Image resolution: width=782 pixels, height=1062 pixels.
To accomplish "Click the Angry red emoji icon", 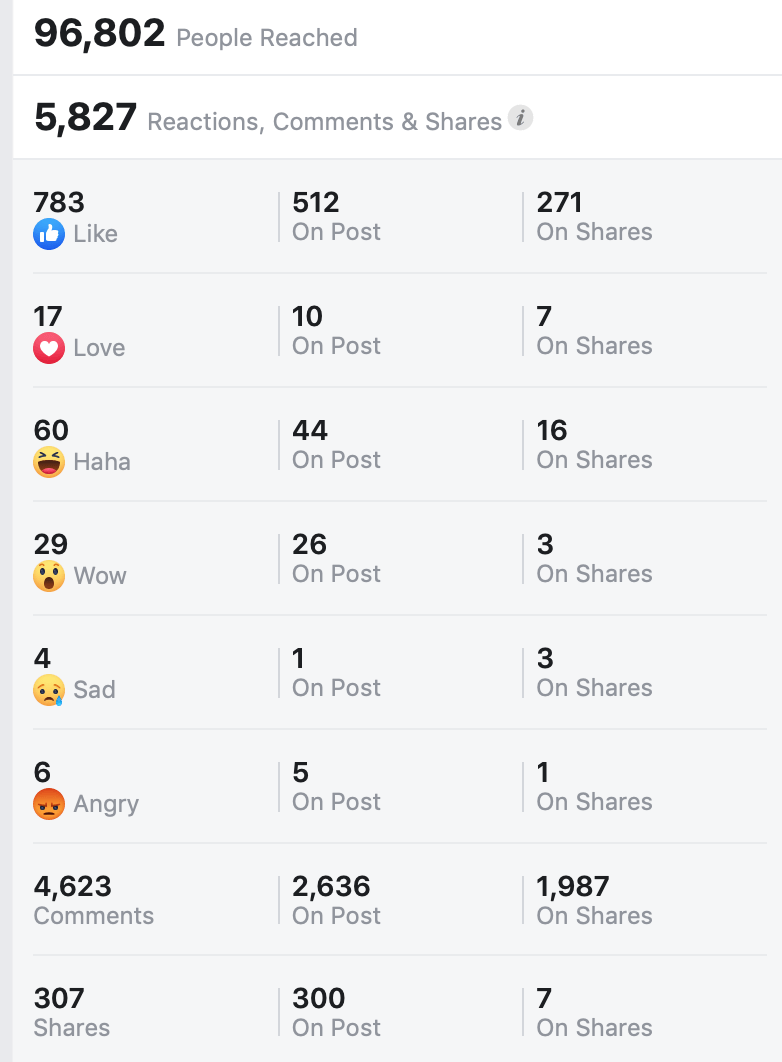I will (49, 804).
